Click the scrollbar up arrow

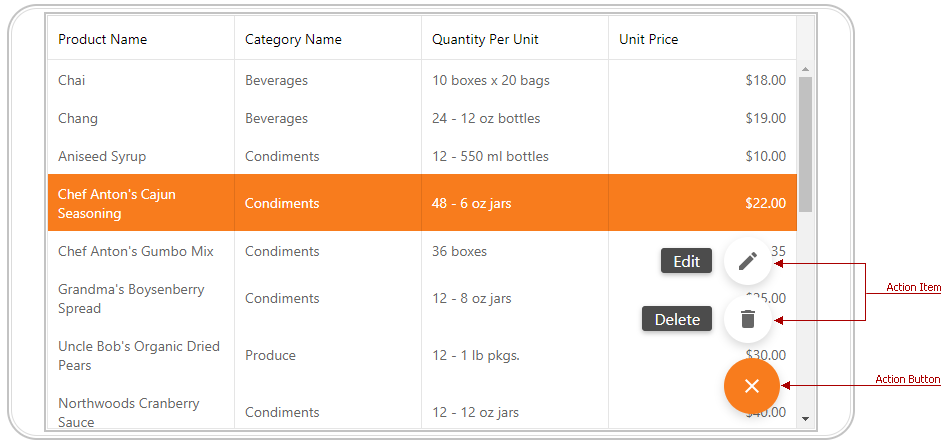point(806,69)
